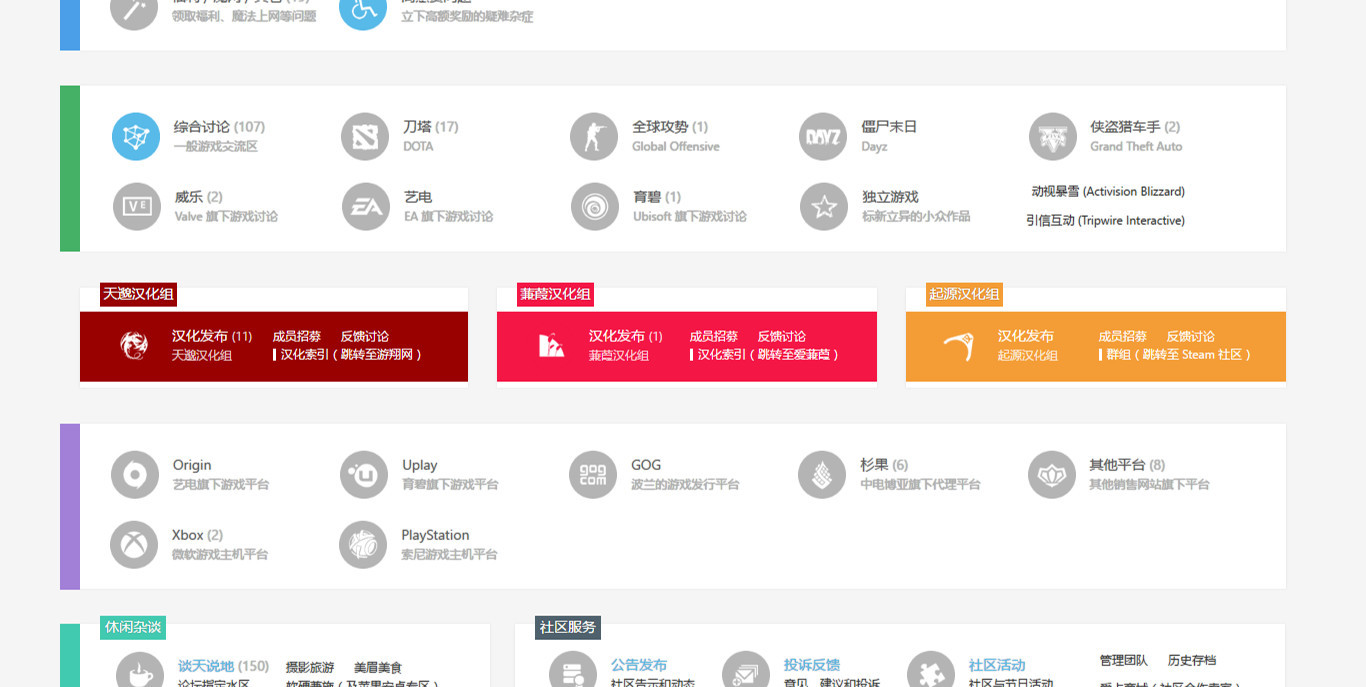This screenshot has width=1366, height=687.
Task: Open the 其他平台 icon
Action: 1052,474
